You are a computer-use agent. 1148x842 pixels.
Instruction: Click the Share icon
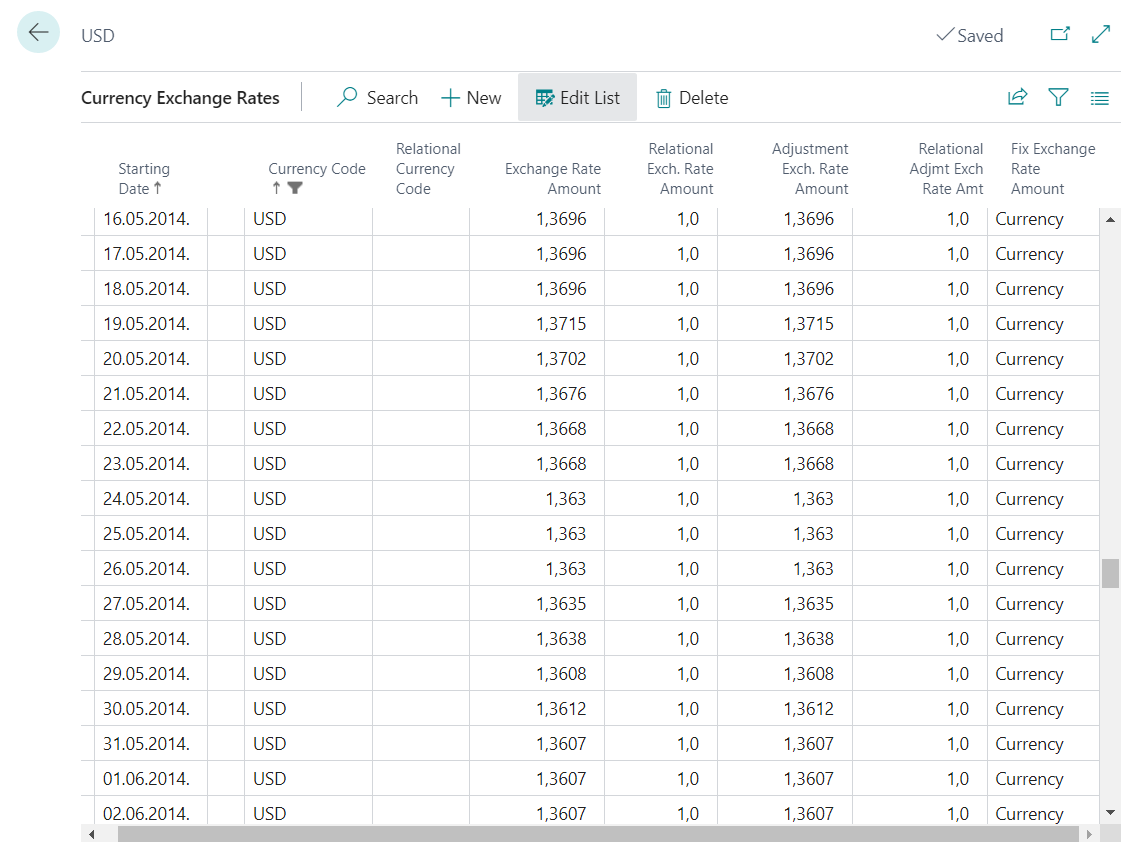click(1017, 98)
